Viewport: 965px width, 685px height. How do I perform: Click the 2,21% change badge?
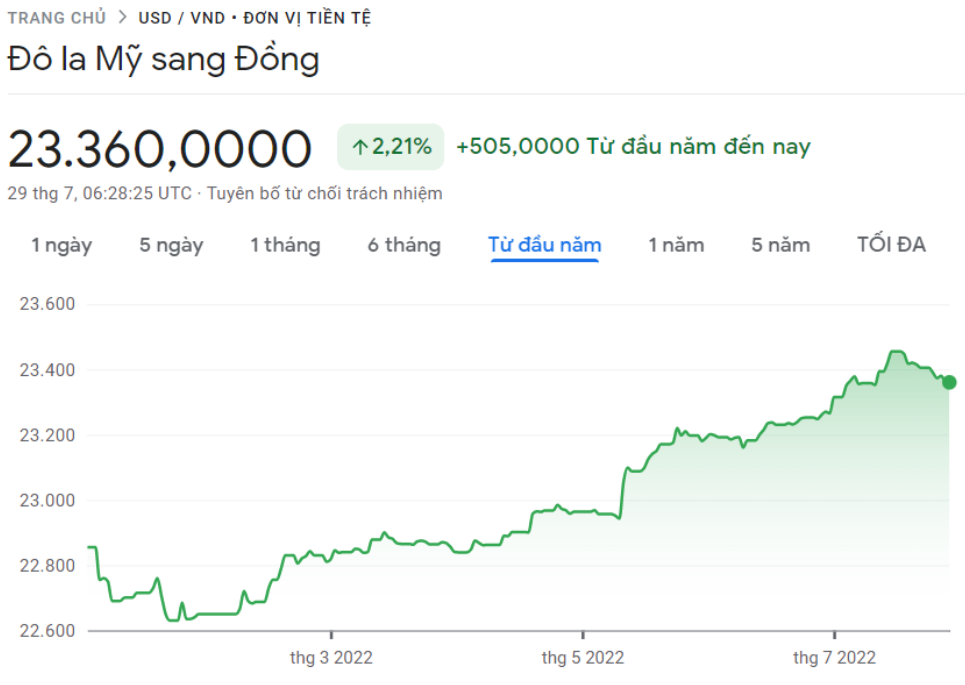click(x=391, y=146)
